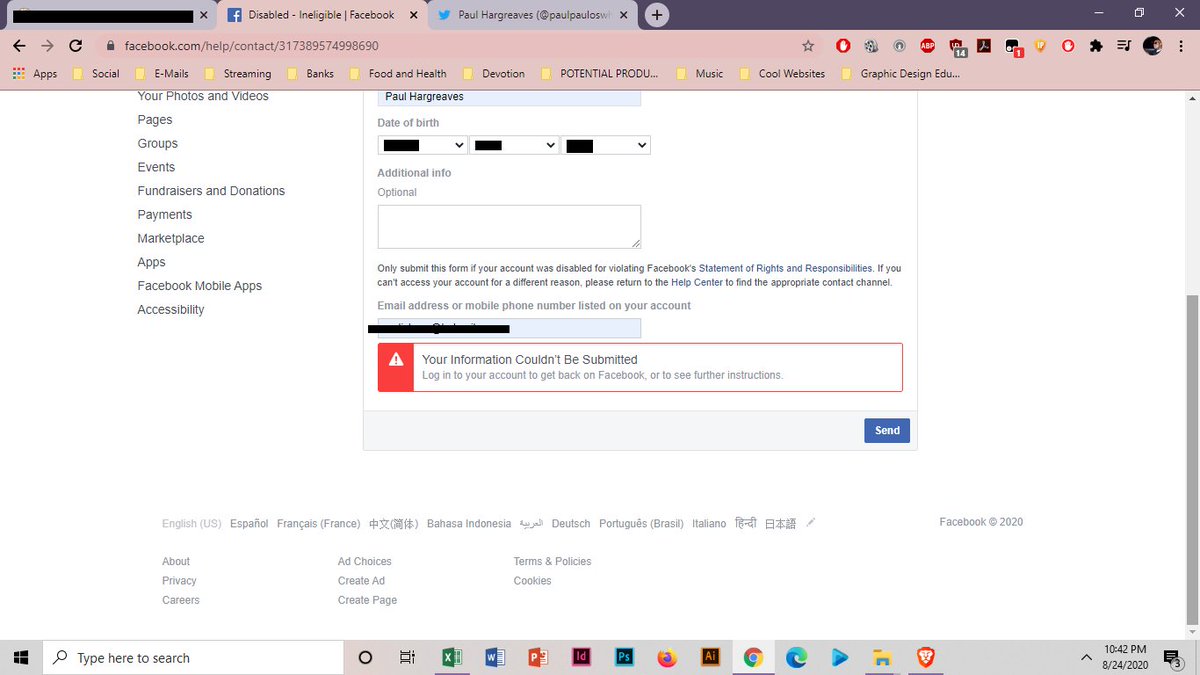The width and height of the screenshot is (1200, 675).
Task: Open the Cookies footer link
Action: (532, 581)
